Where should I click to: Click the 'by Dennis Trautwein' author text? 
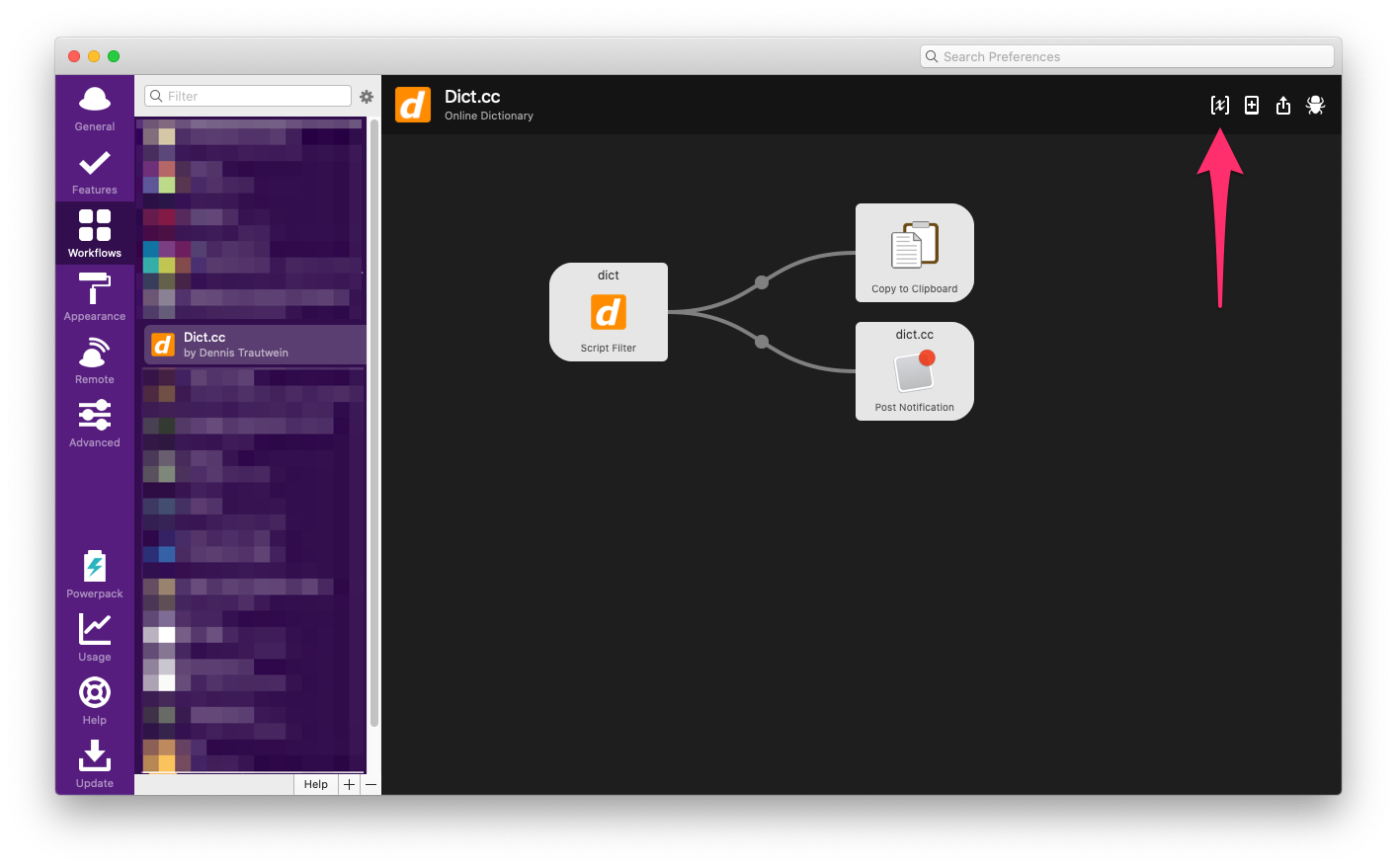point(236,353)
